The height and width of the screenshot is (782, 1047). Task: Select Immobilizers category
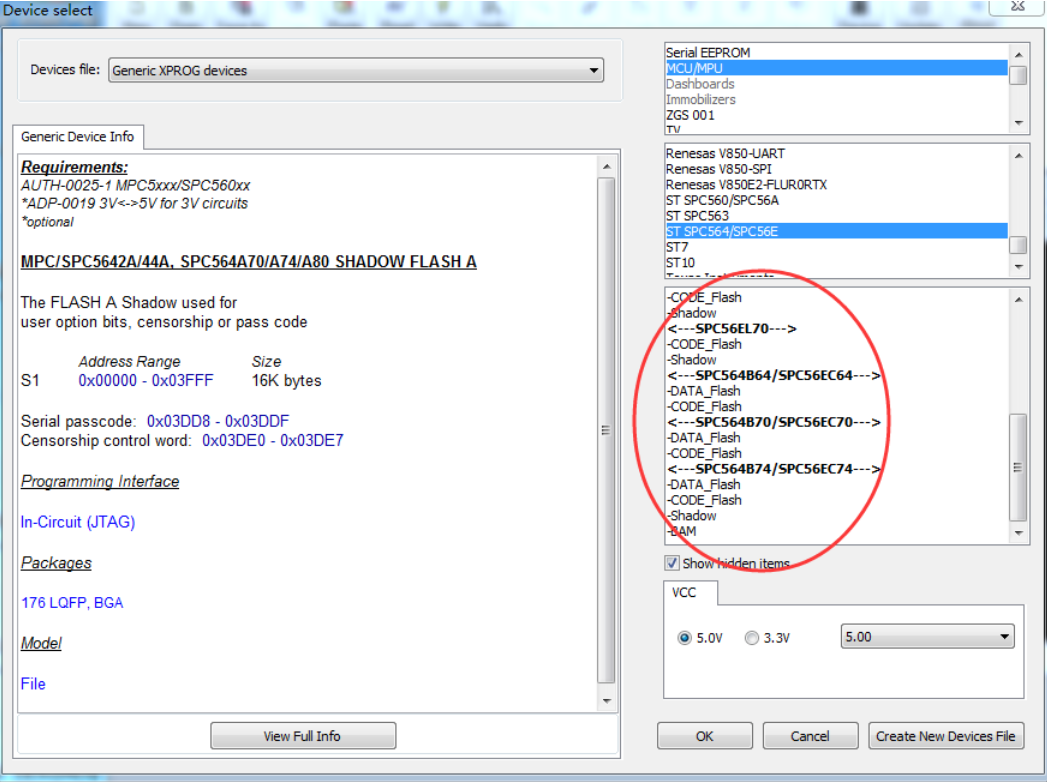point(836,100)
